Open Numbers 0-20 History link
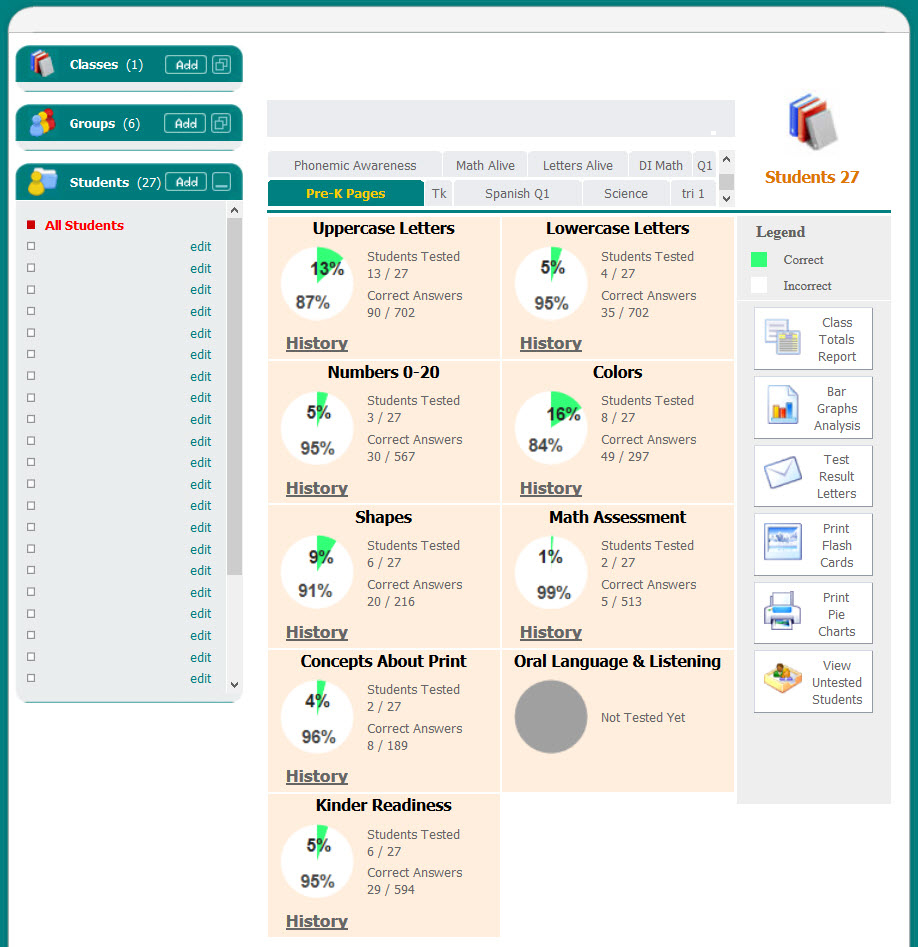Image resolution: width=918 pixels, height=947 pixels. 316,488
